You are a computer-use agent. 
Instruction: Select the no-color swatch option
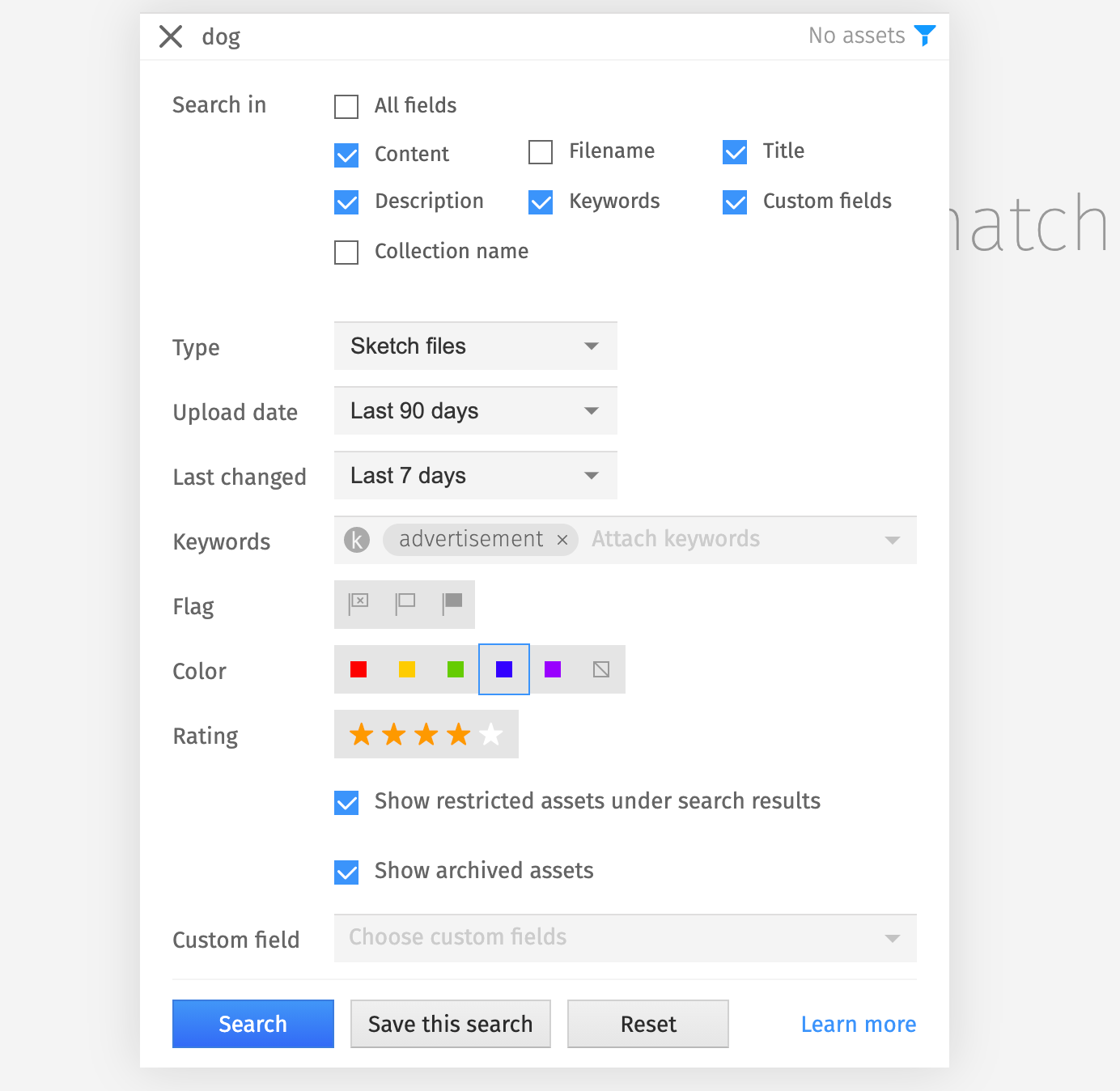(601, 669)
